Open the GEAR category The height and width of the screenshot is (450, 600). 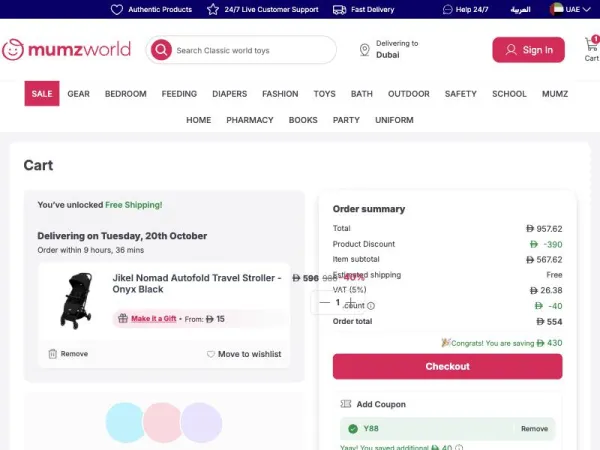click(78, 94)
